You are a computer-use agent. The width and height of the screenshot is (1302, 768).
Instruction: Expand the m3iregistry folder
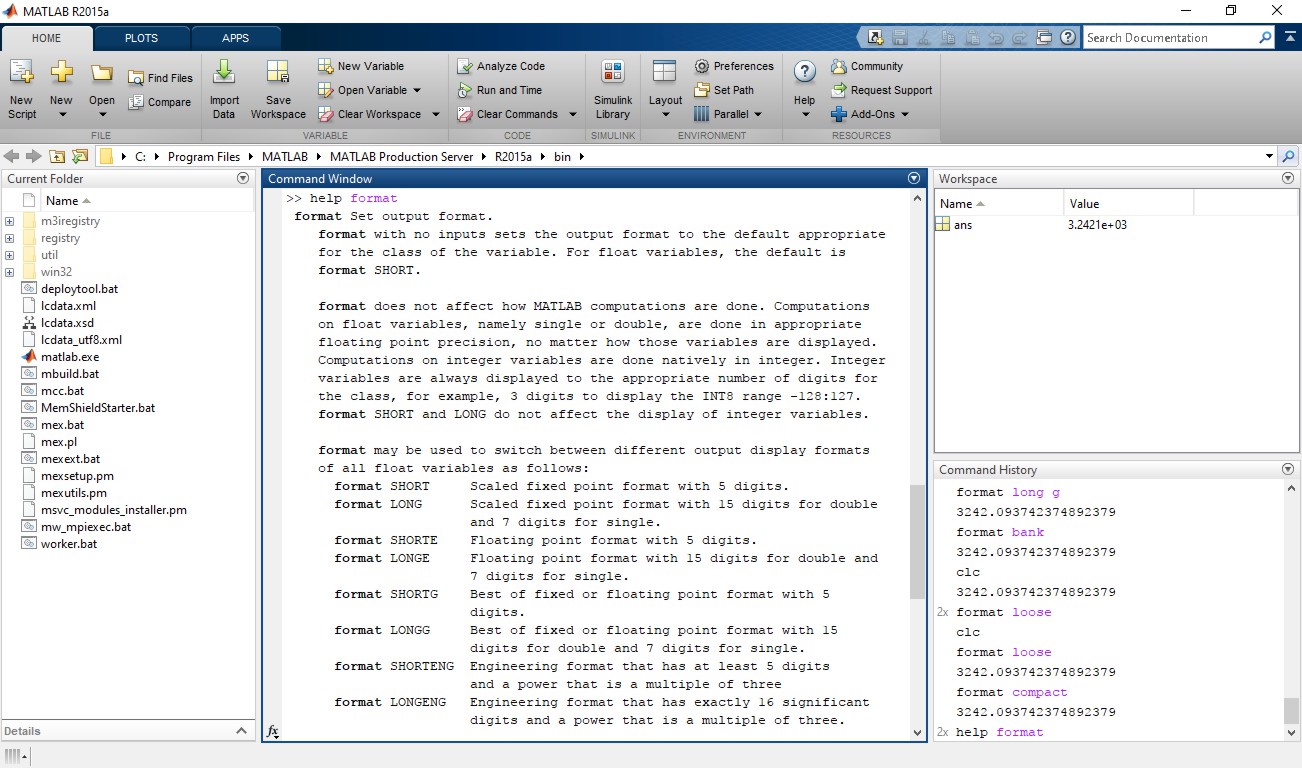coord(9,221)
